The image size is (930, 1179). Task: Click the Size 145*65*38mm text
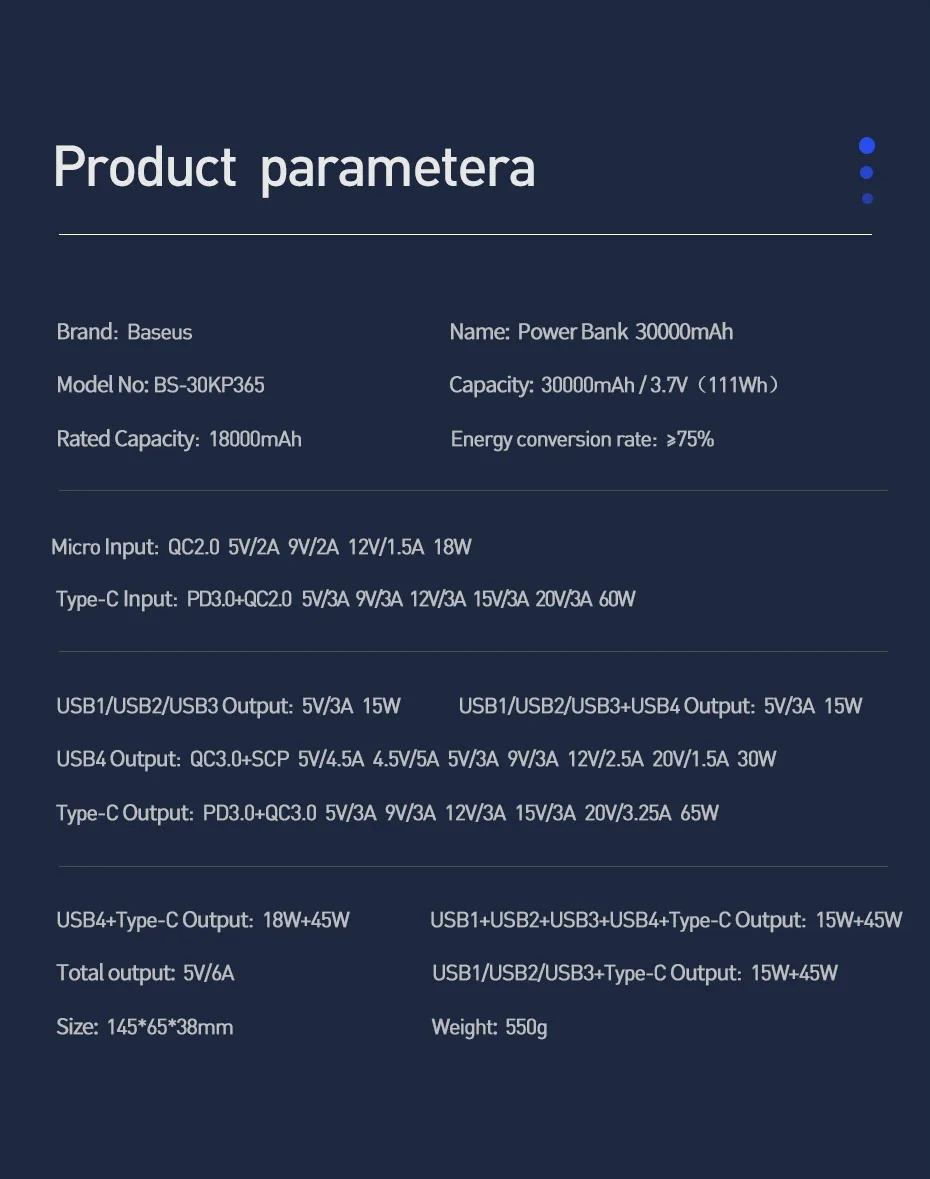click(144, 1027)
